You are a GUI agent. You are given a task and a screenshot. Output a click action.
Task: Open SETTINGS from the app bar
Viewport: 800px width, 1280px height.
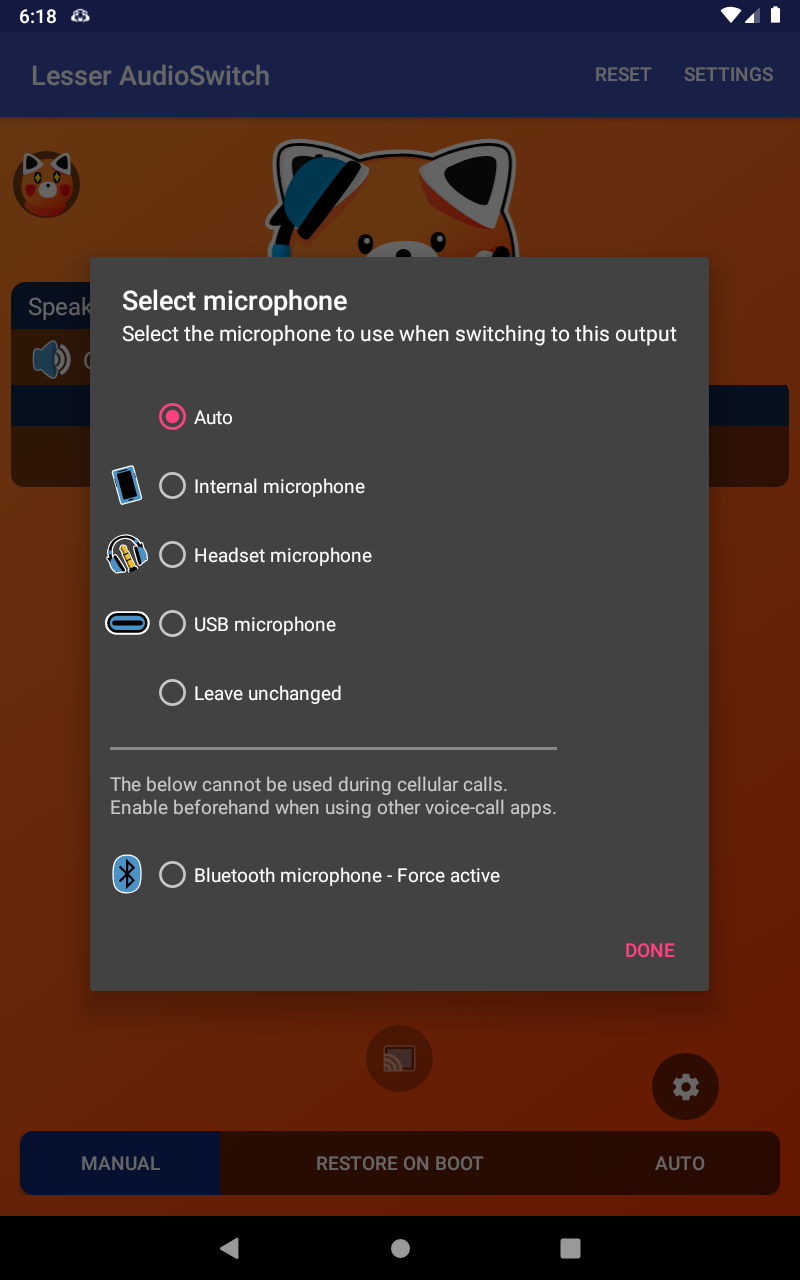point(728,75)
